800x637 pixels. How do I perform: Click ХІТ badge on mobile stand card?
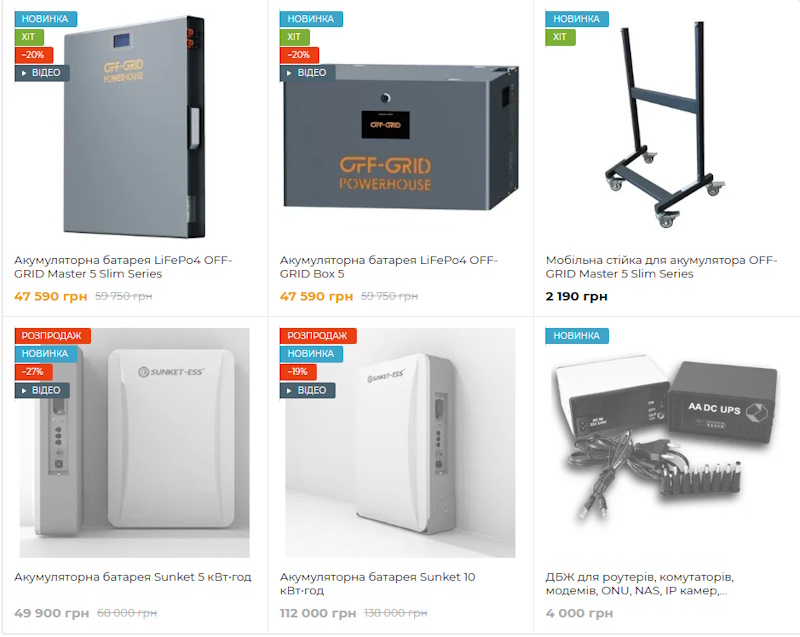click(x=560, y=37)
